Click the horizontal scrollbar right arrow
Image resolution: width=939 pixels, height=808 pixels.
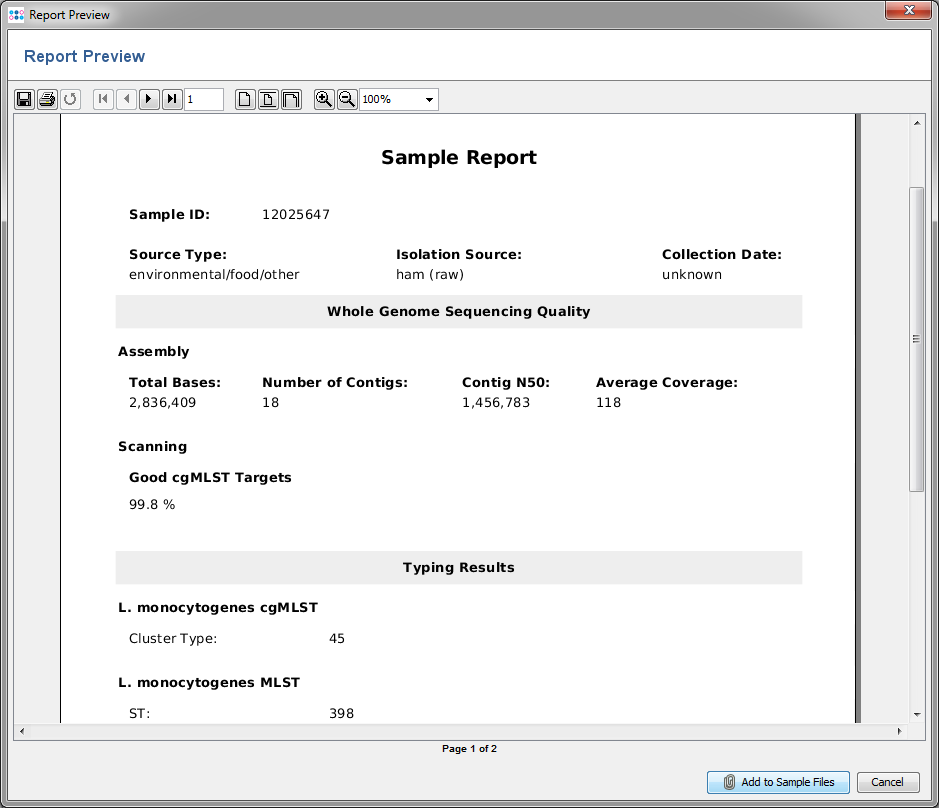[900, 732]
